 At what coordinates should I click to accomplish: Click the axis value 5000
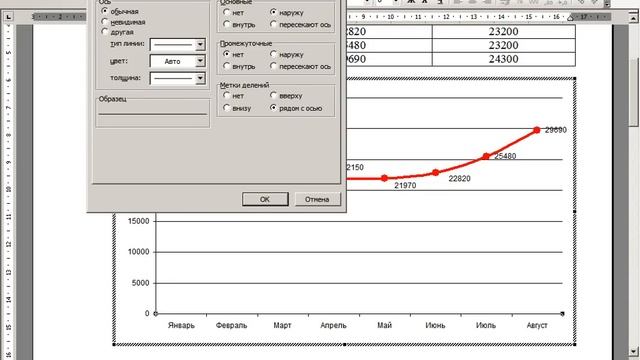pos(141,283)
